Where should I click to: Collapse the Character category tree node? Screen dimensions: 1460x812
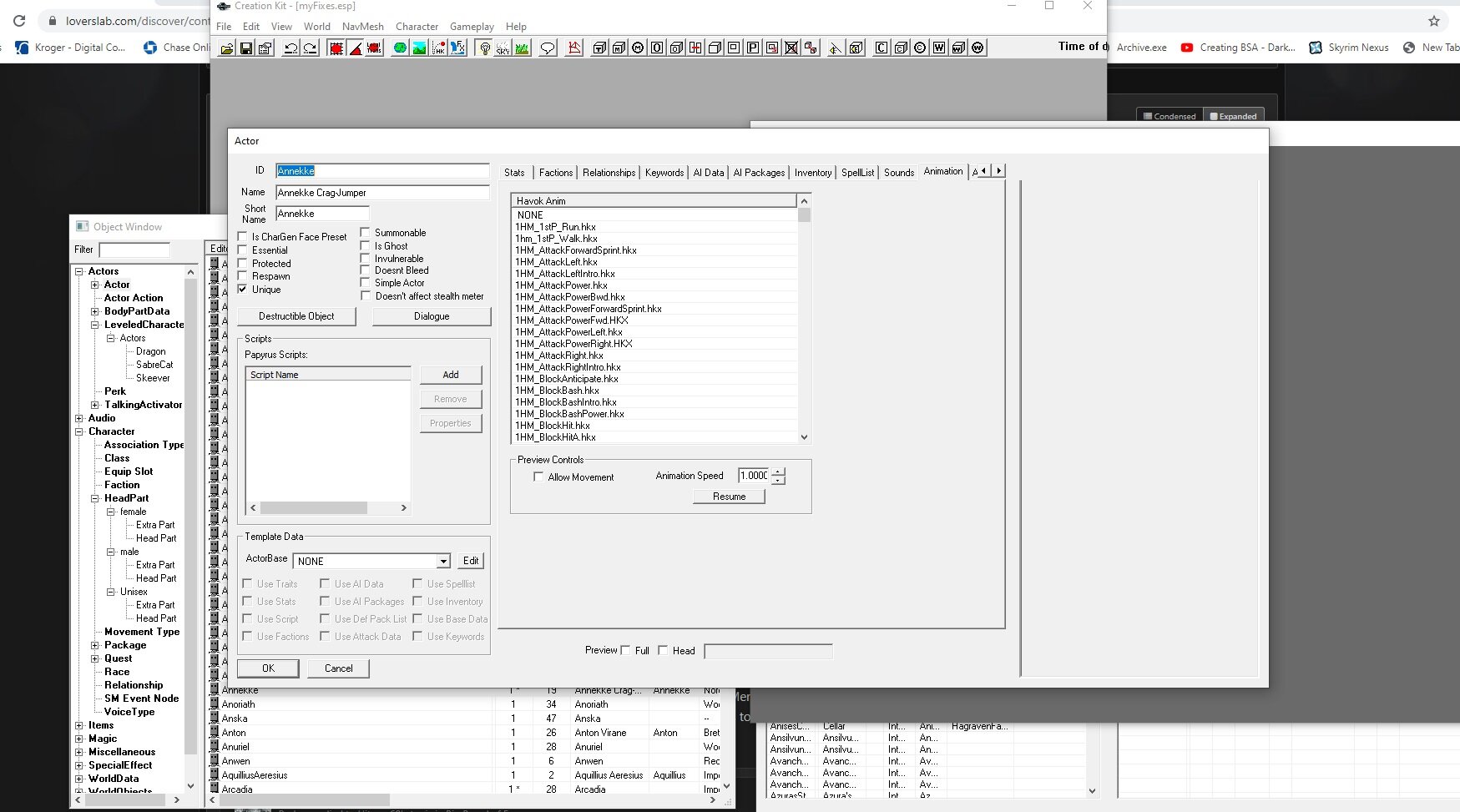(x=79, y=431)
